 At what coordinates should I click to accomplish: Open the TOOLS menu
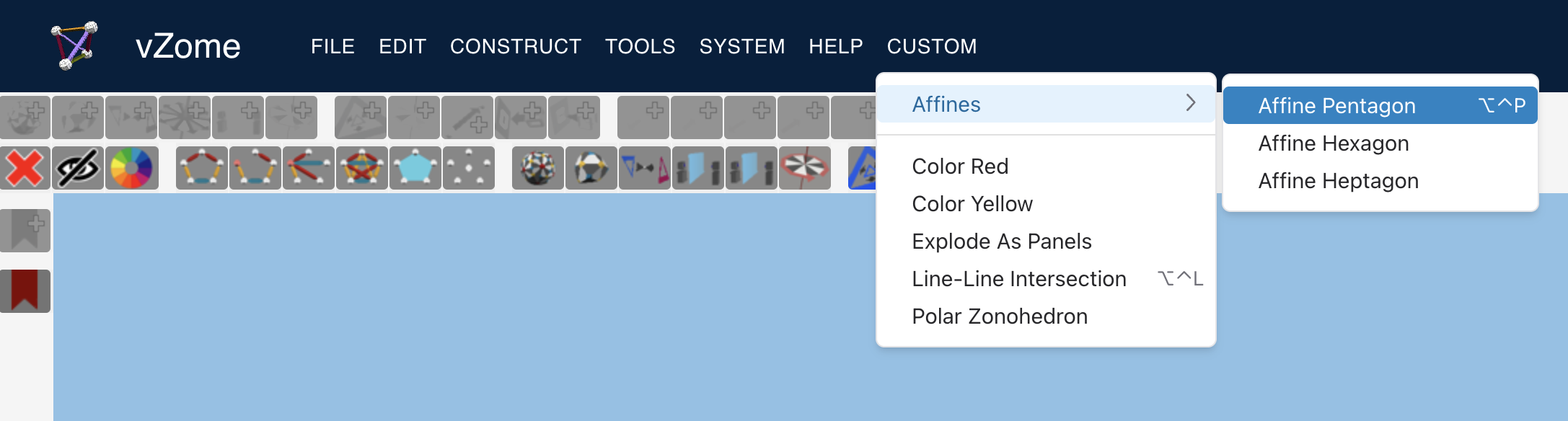pyautogui.click(x=640, y=46)
